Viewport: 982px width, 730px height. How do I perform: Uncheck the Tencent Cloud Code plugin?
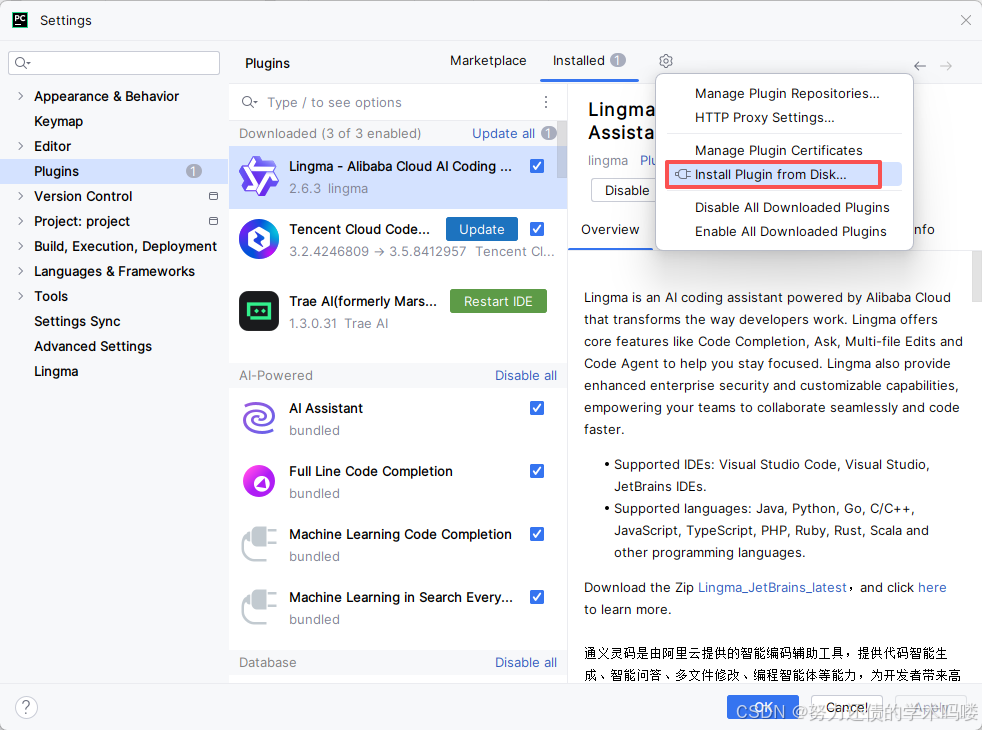coord(537,229)
